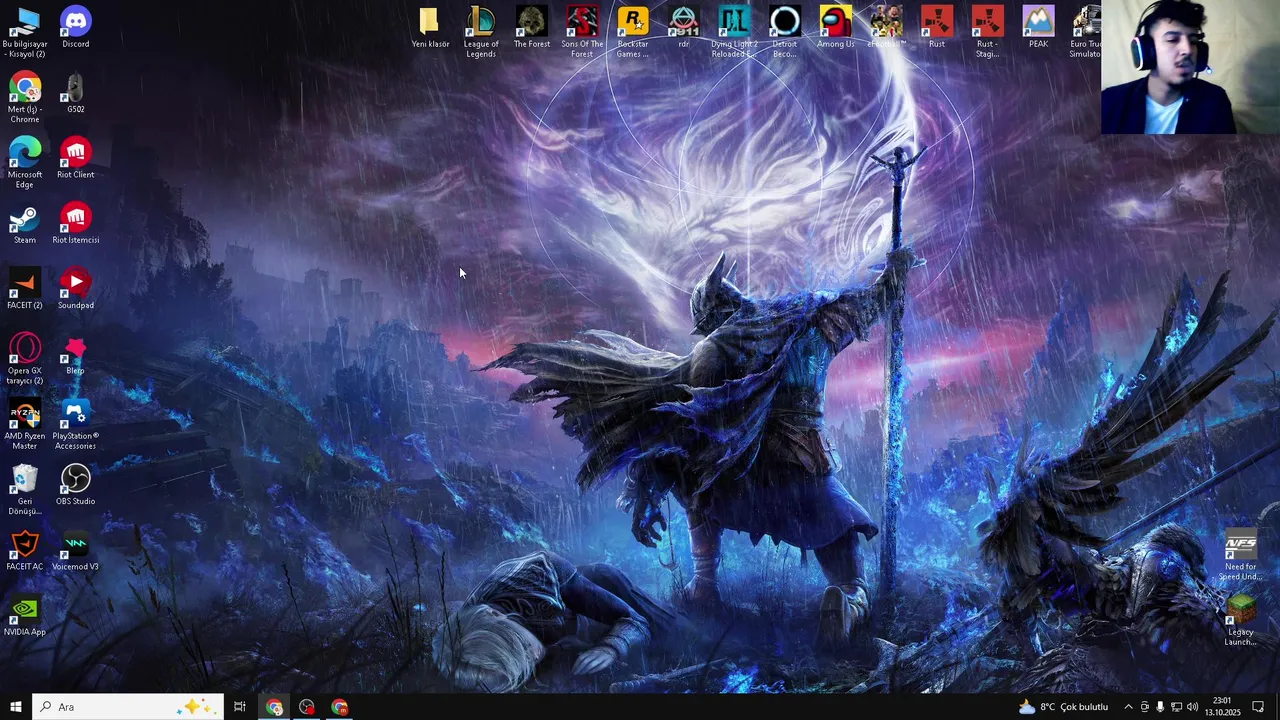Select the Soundpad desktop icon

[x=75, y=288]
